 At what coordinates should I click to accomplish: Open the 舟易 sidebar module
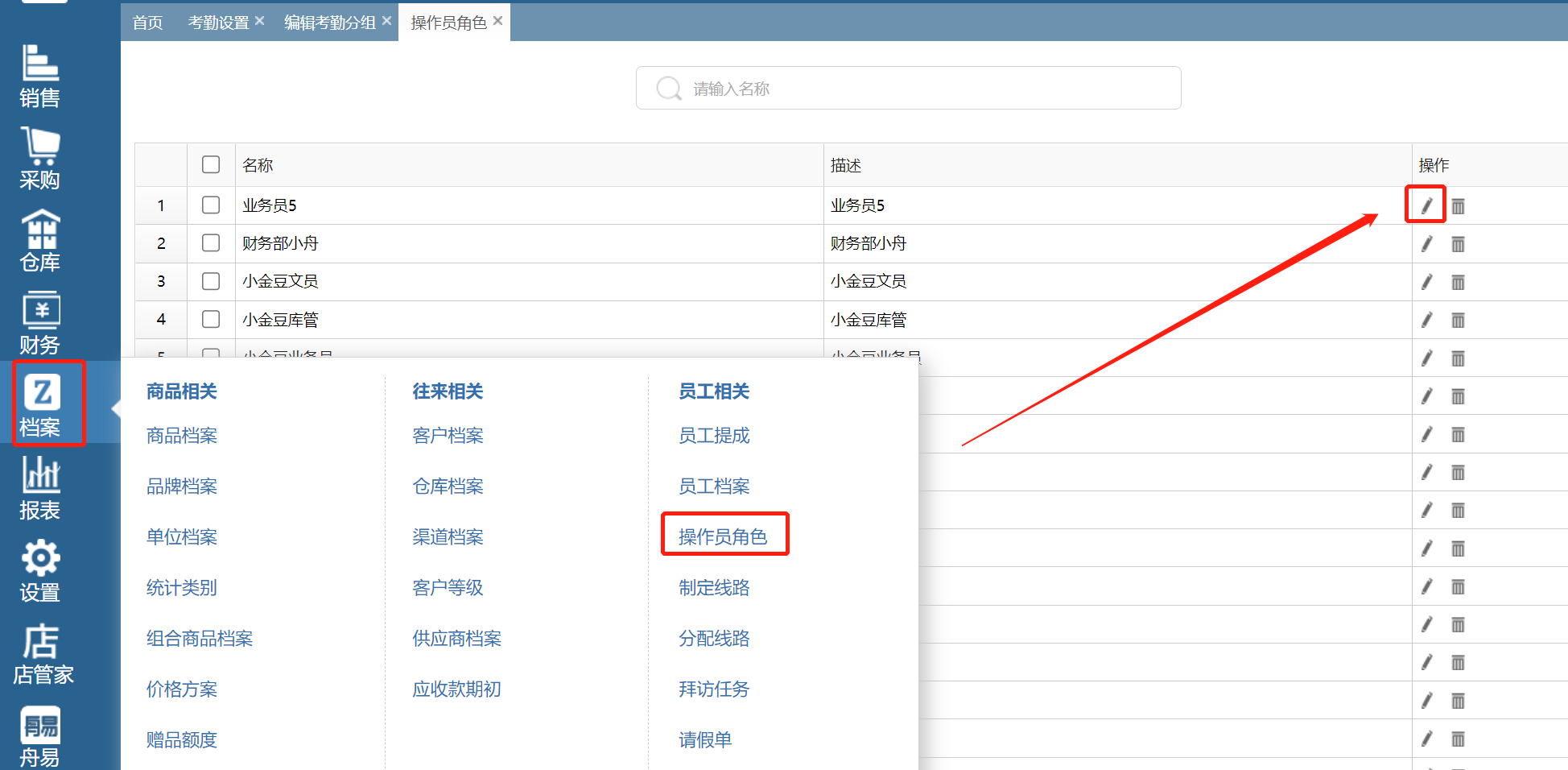(40, 736)
